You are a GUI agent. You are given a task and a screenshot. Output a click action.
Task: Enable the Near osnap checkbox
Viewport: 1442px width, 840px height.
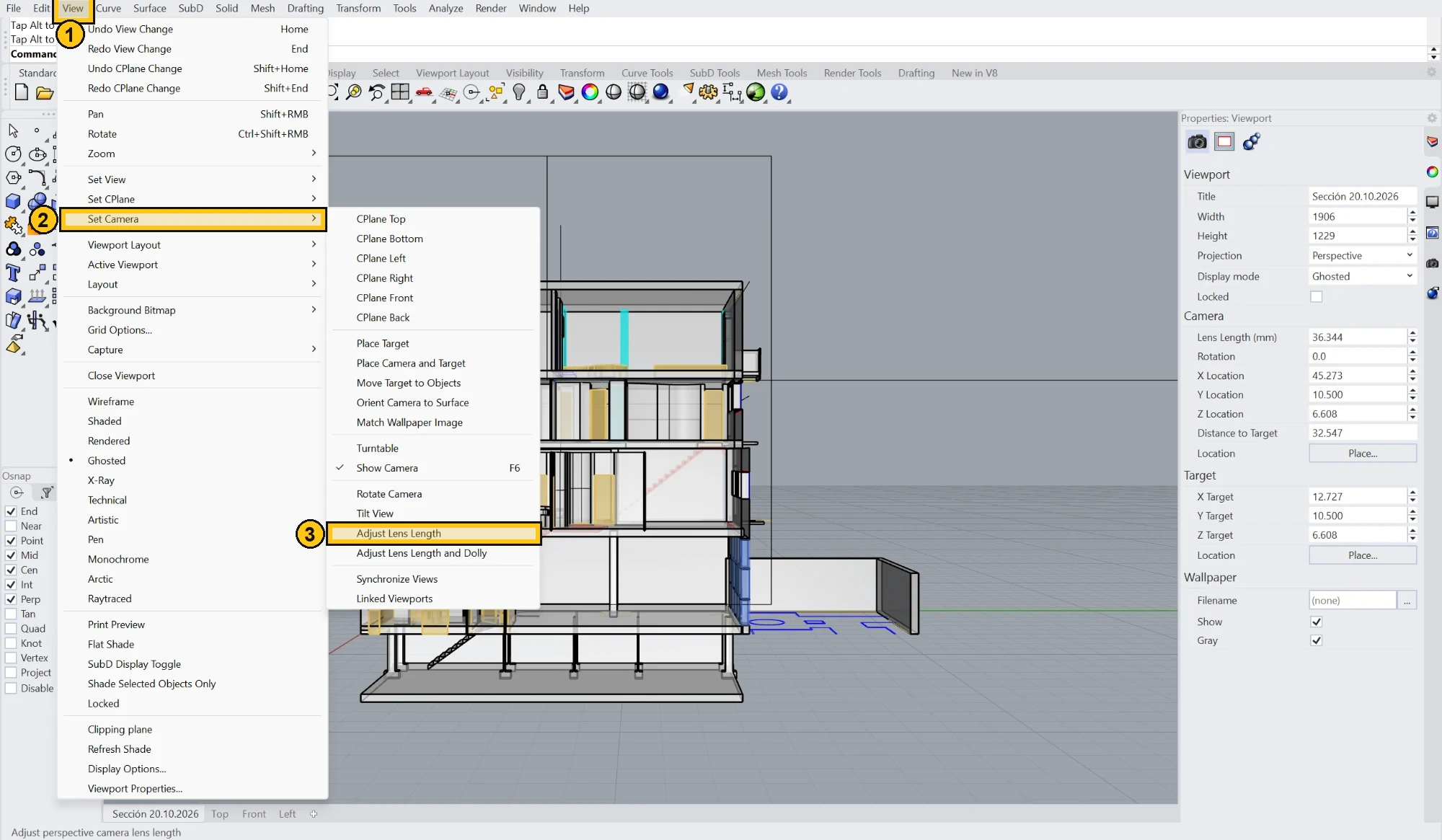[11, 526]
